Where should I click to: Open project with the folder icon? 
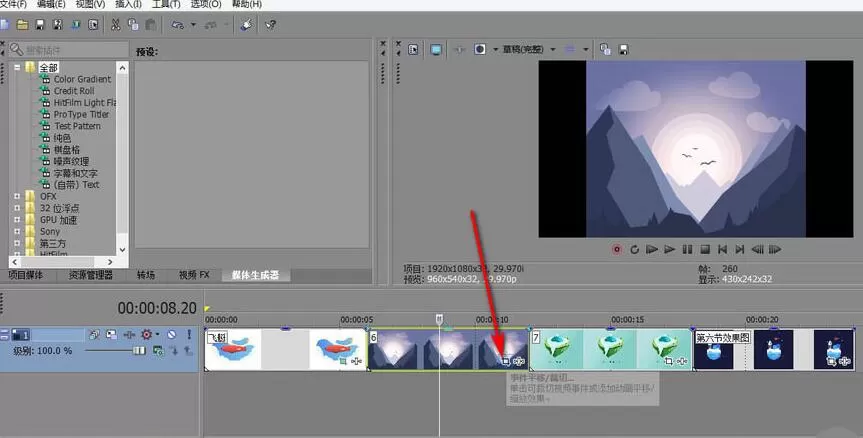point(22,25)
